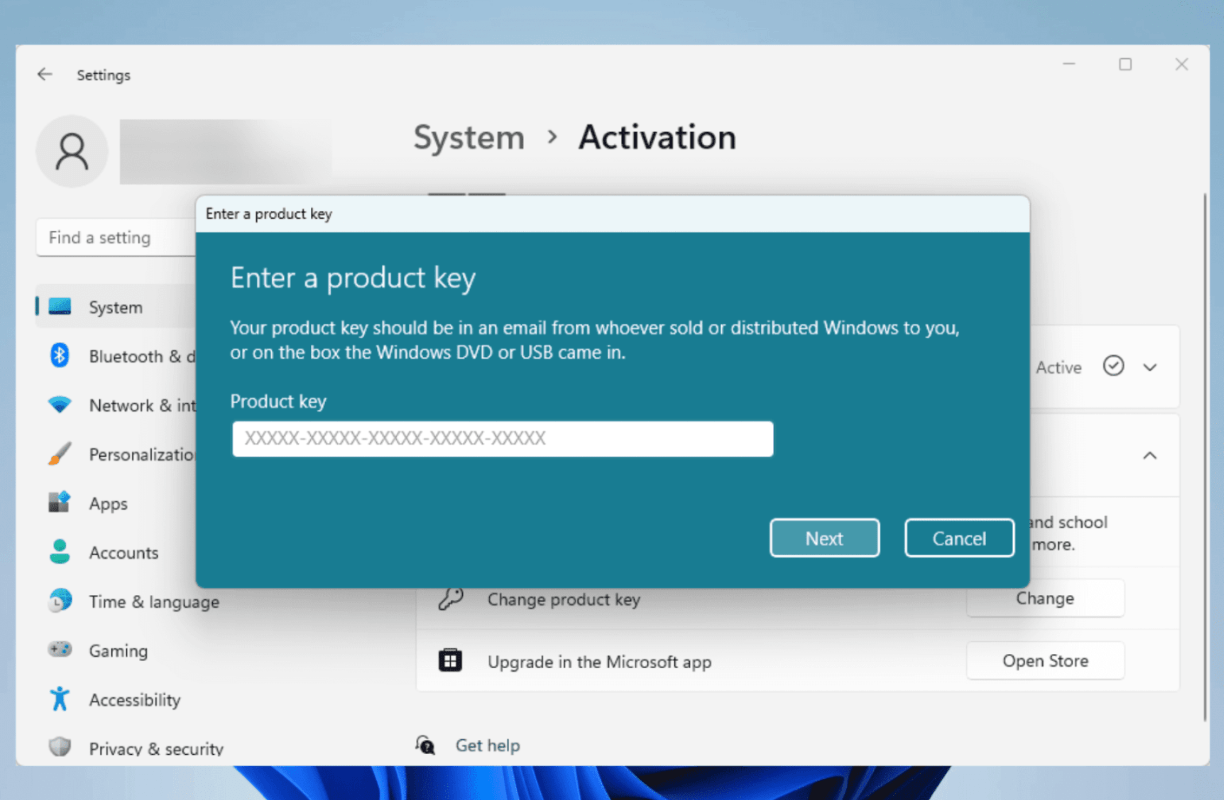This screenshot has width=1224, height=800.
Task: Focus the Product key input field
Action: pos(503,438)
